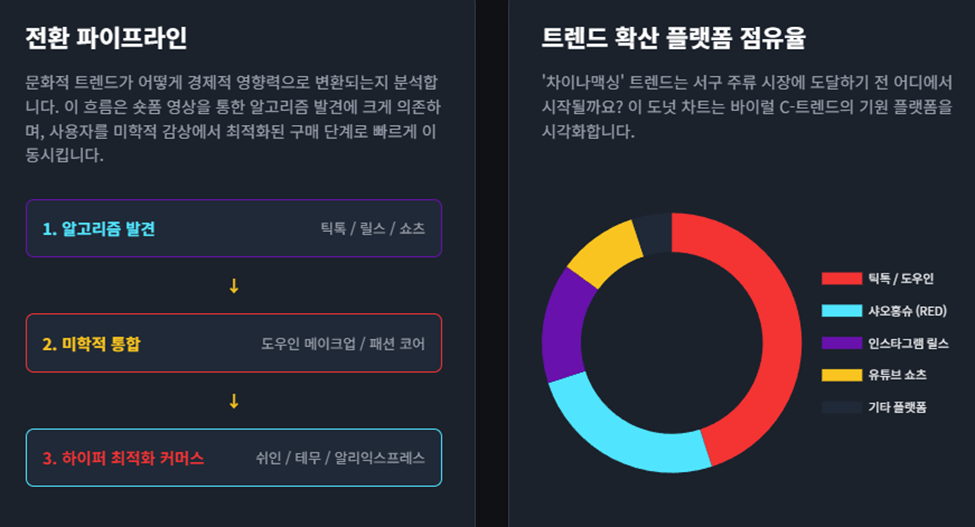Click the down arrow below 미학적 통합

click(x=234, y=401)
